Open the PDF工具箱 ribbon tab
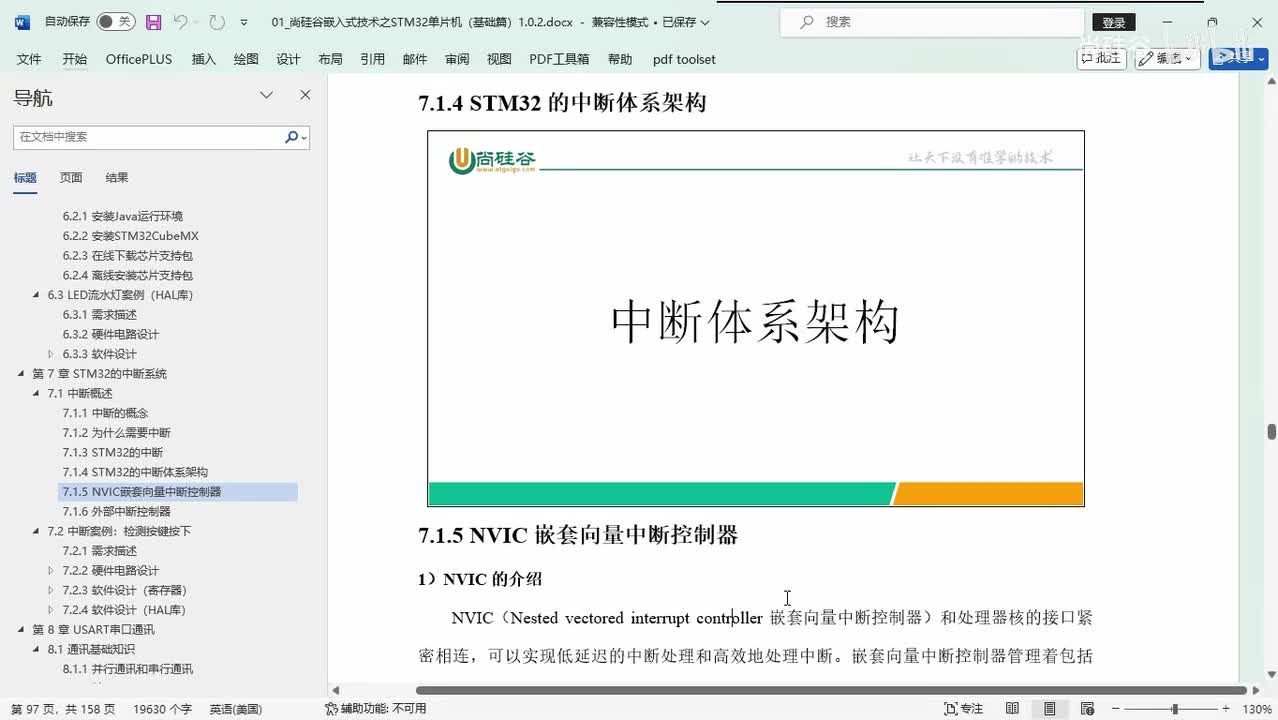 click(x=559, y=59)
